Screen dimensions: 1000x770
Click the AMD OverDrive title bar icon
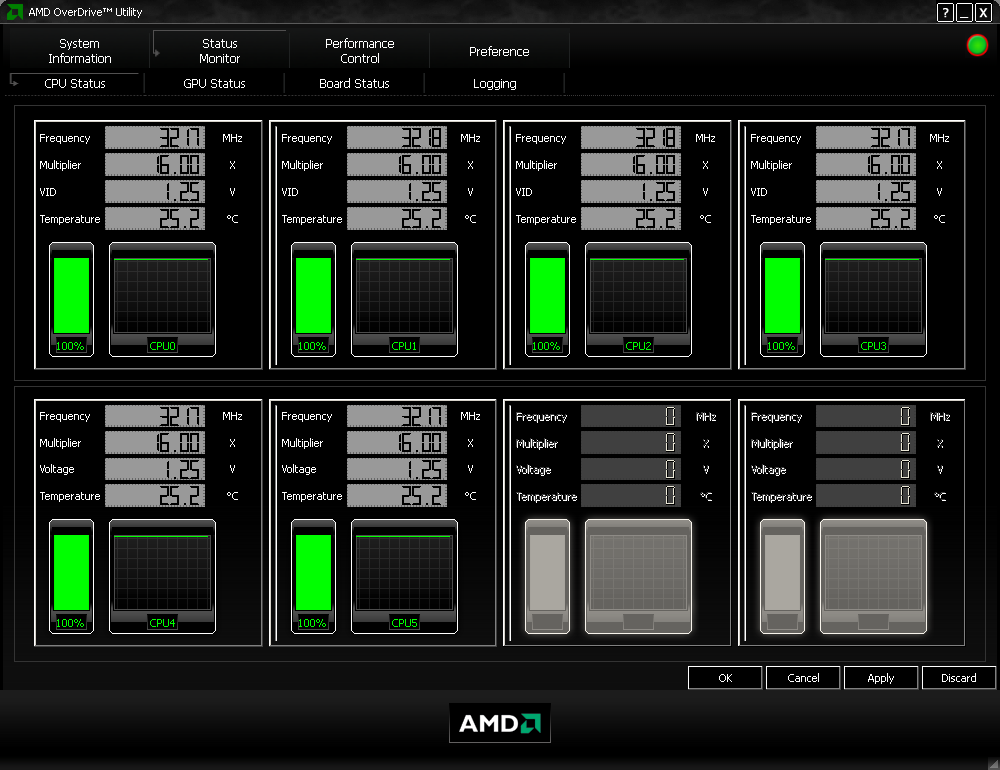(x=15, y=11)
